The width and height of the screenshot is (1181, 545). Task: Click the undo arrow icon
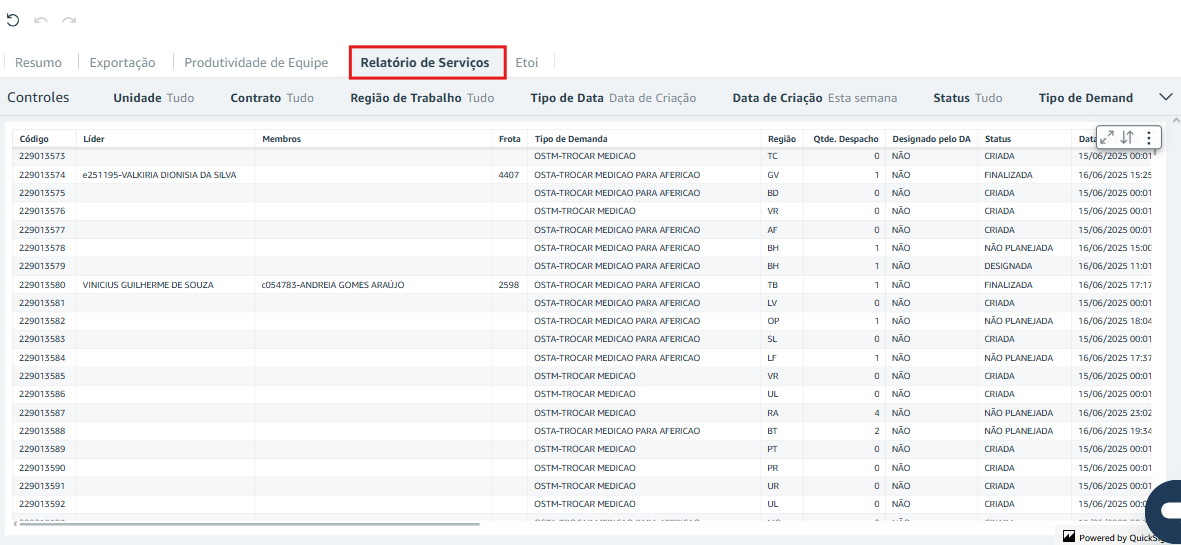[x=41, y=20]
